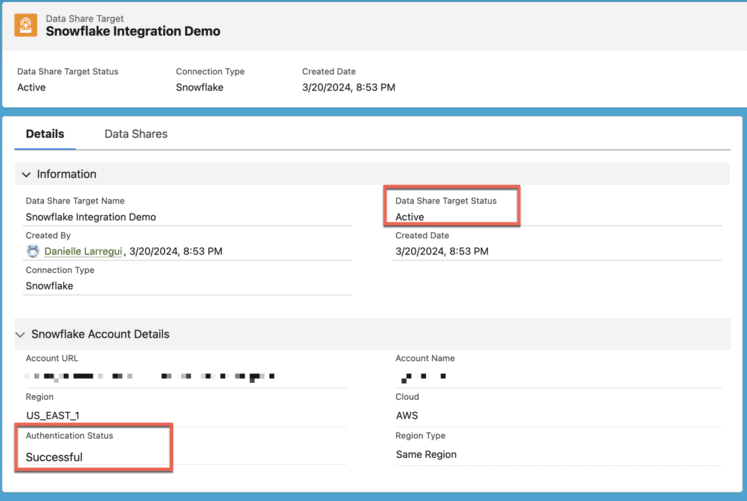Viewport: 747px width, 501px height.
Task: Click Danielle Larregui's user avatar icon
Action: (x=33, y=252)
